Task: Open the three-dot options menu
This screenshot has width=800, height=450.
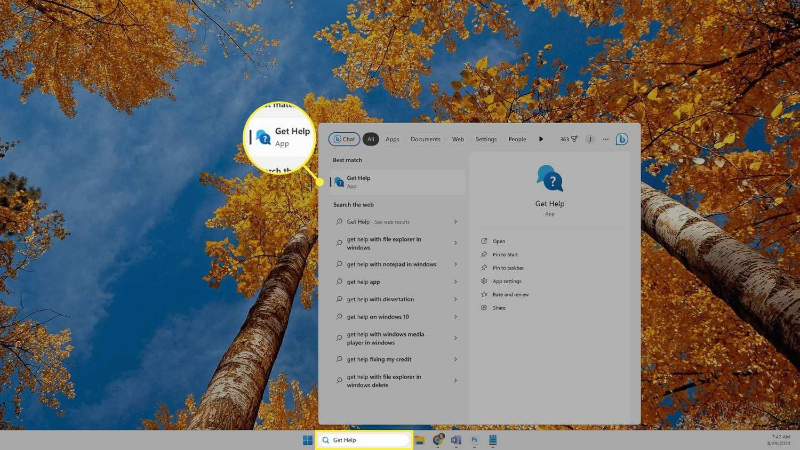Action: click(x=606, y=139)
